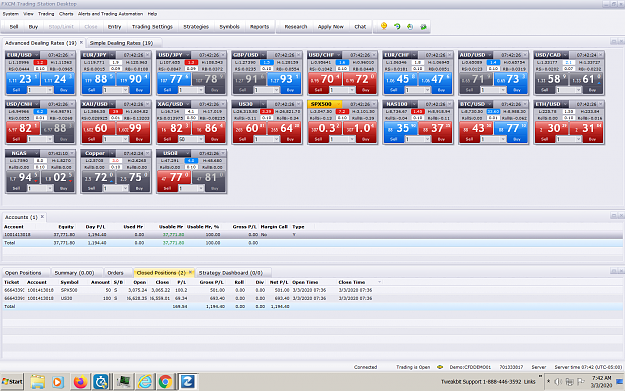Click the Research toolbar button
625x391 pixels.
point(296,27)
